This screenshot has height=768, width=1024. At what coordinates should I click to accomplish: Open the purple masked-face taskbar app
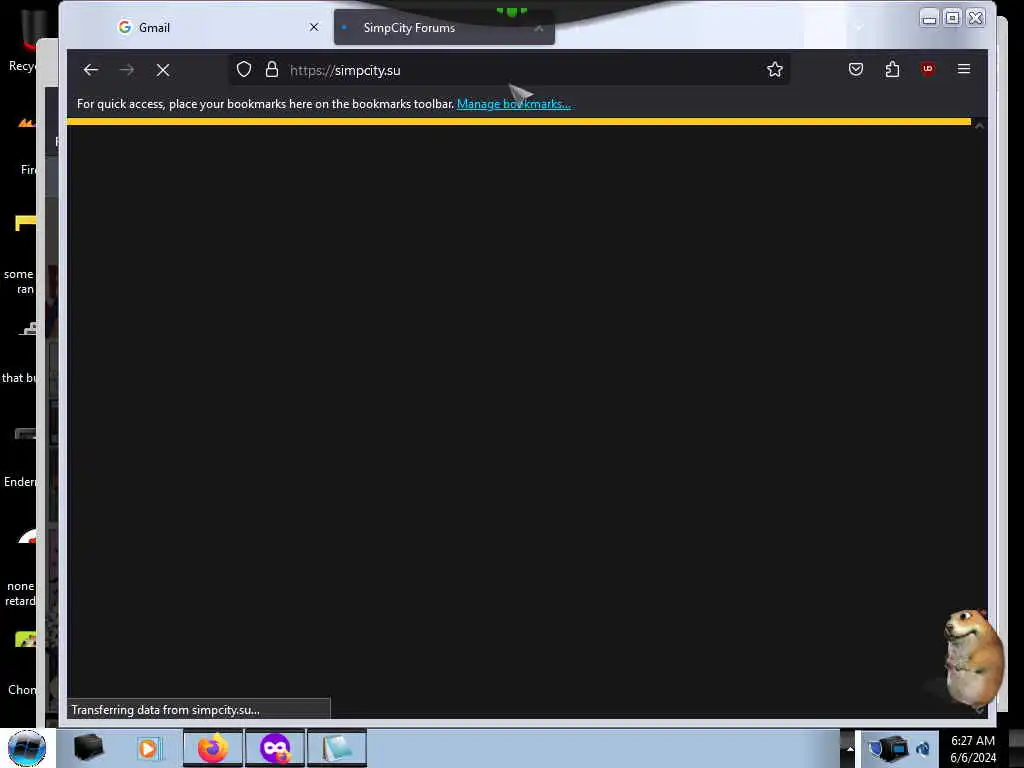pyautogui.click(x=275, y=748)
